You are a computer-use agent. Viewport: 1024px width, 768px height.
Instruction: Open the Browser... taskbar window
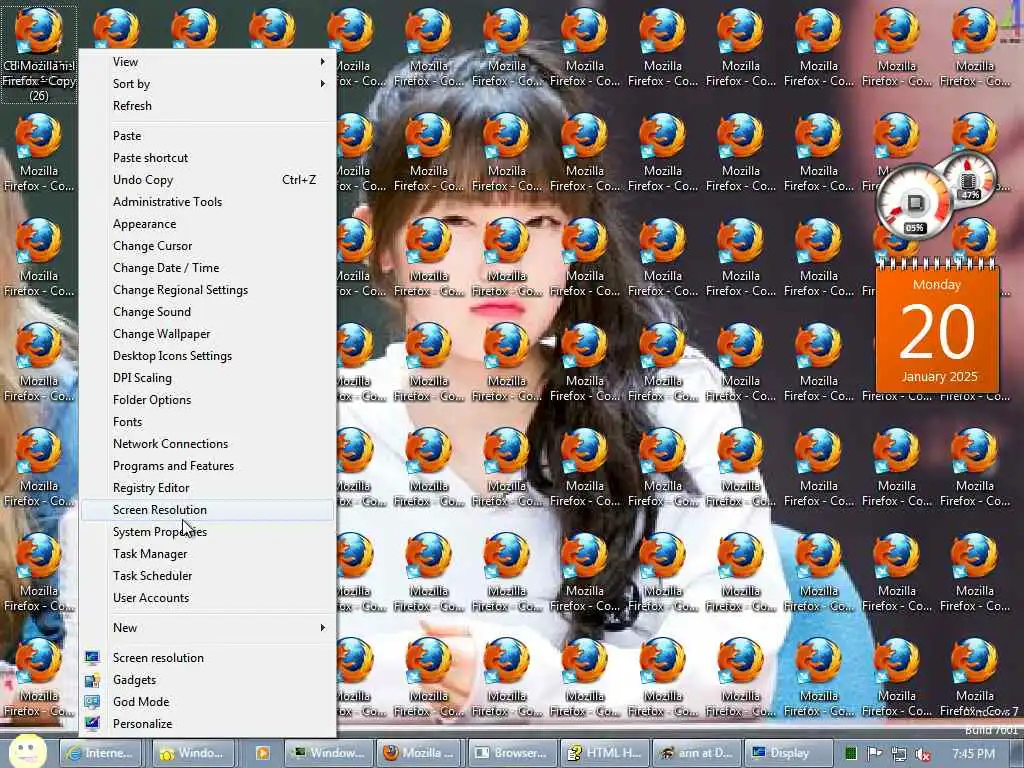pos(513,753)
